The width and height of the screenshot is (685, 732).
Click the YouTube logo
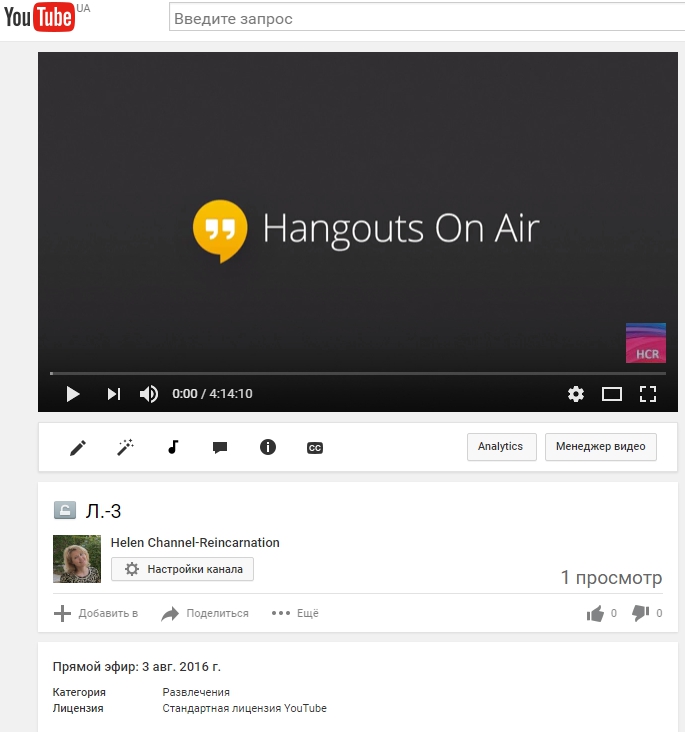(40, 18)
